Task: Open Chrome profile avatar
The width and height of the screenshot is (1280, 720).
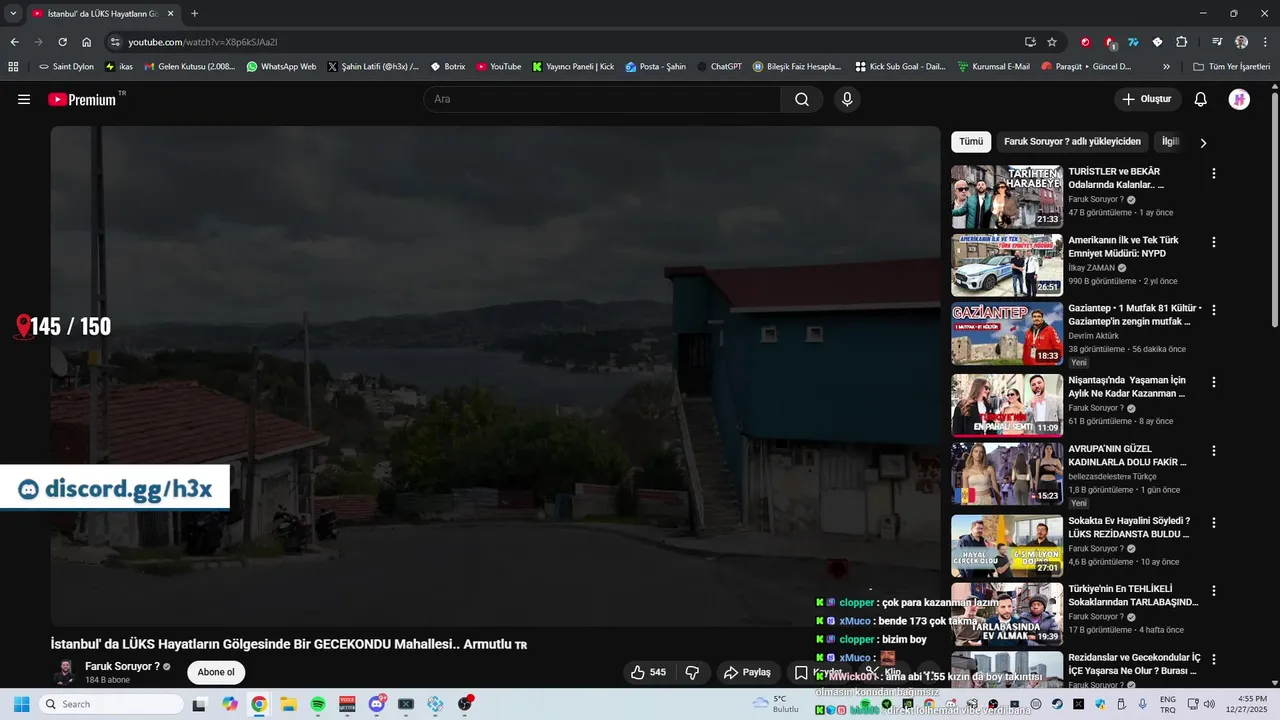Action: click(1241, 42)
